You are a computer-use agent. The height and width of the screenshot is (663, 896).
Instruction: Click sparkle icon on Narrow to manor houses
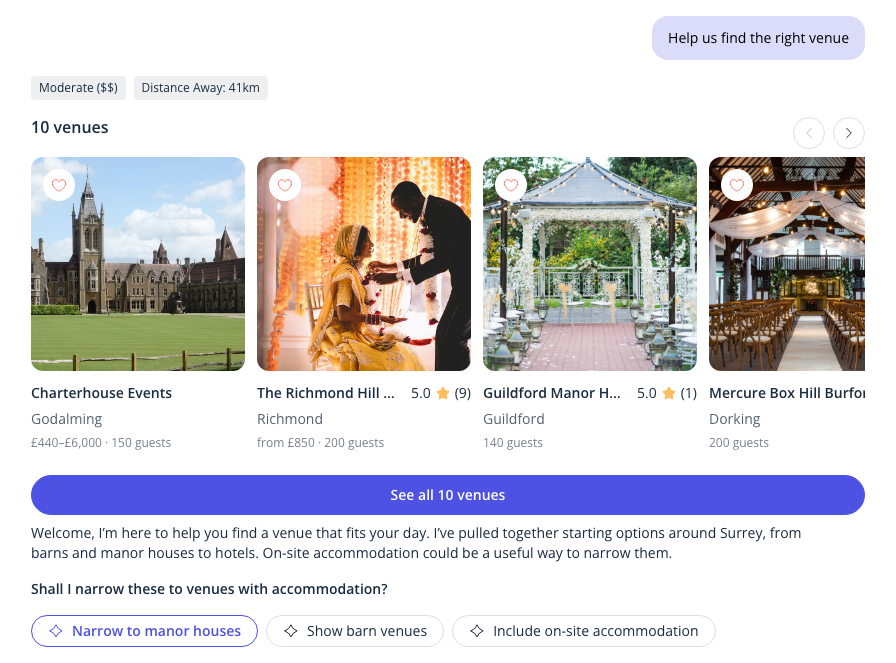(x=56, y=631)
